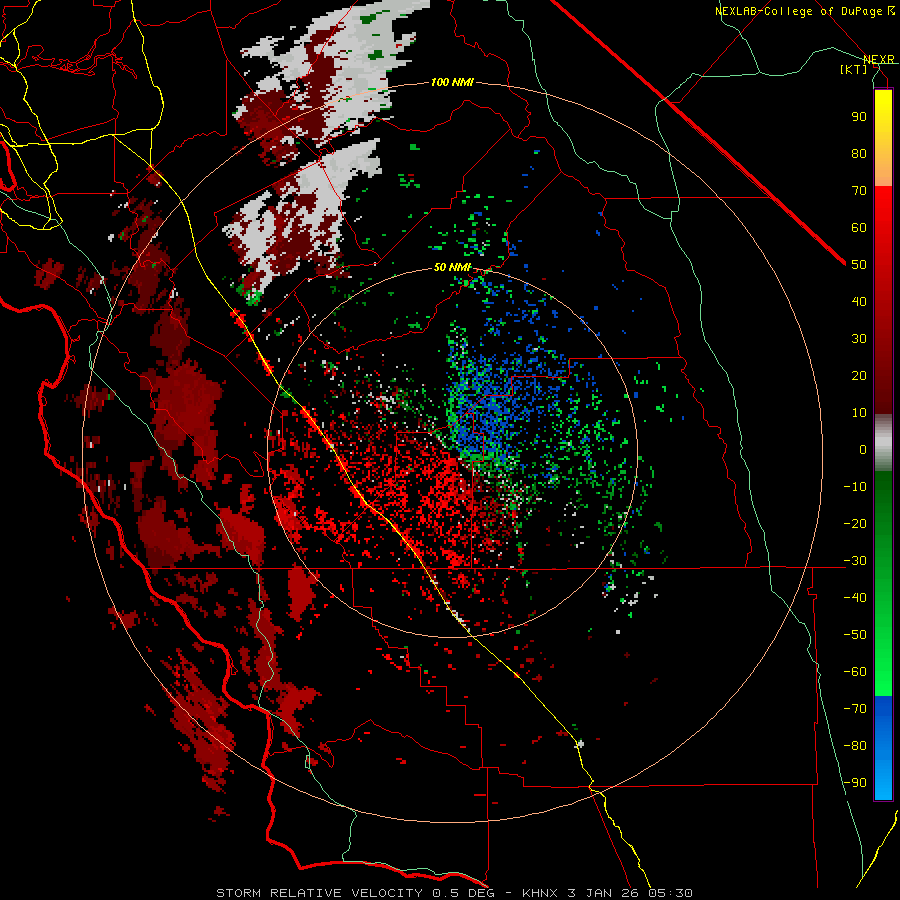Click the 10 value on velocity scale
The image size is (900, 900).
pyautogui.click(x=859, y=413)
